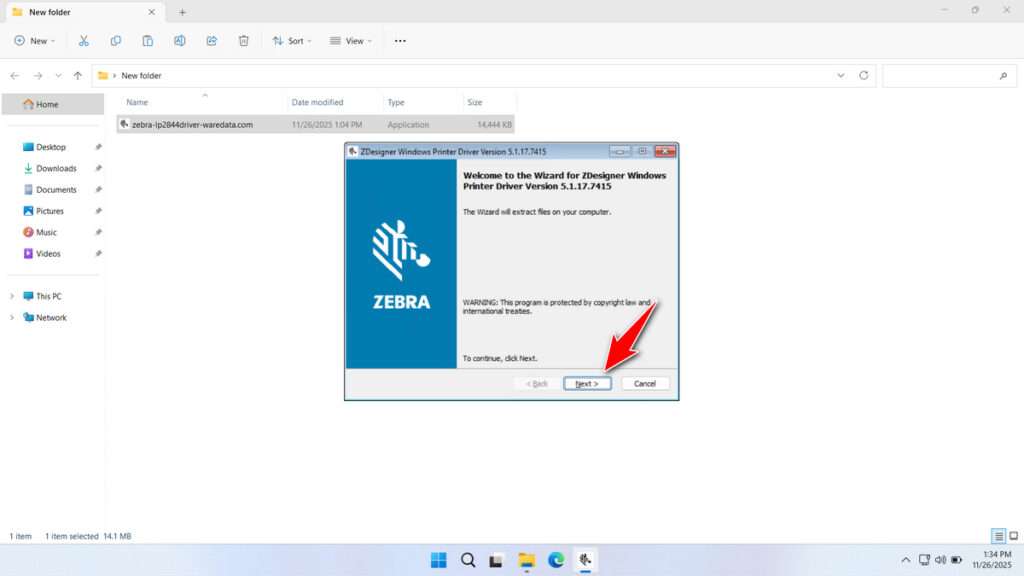
Task: Copy the selected file with the Copy icon
Action: [x=116, y=40]
